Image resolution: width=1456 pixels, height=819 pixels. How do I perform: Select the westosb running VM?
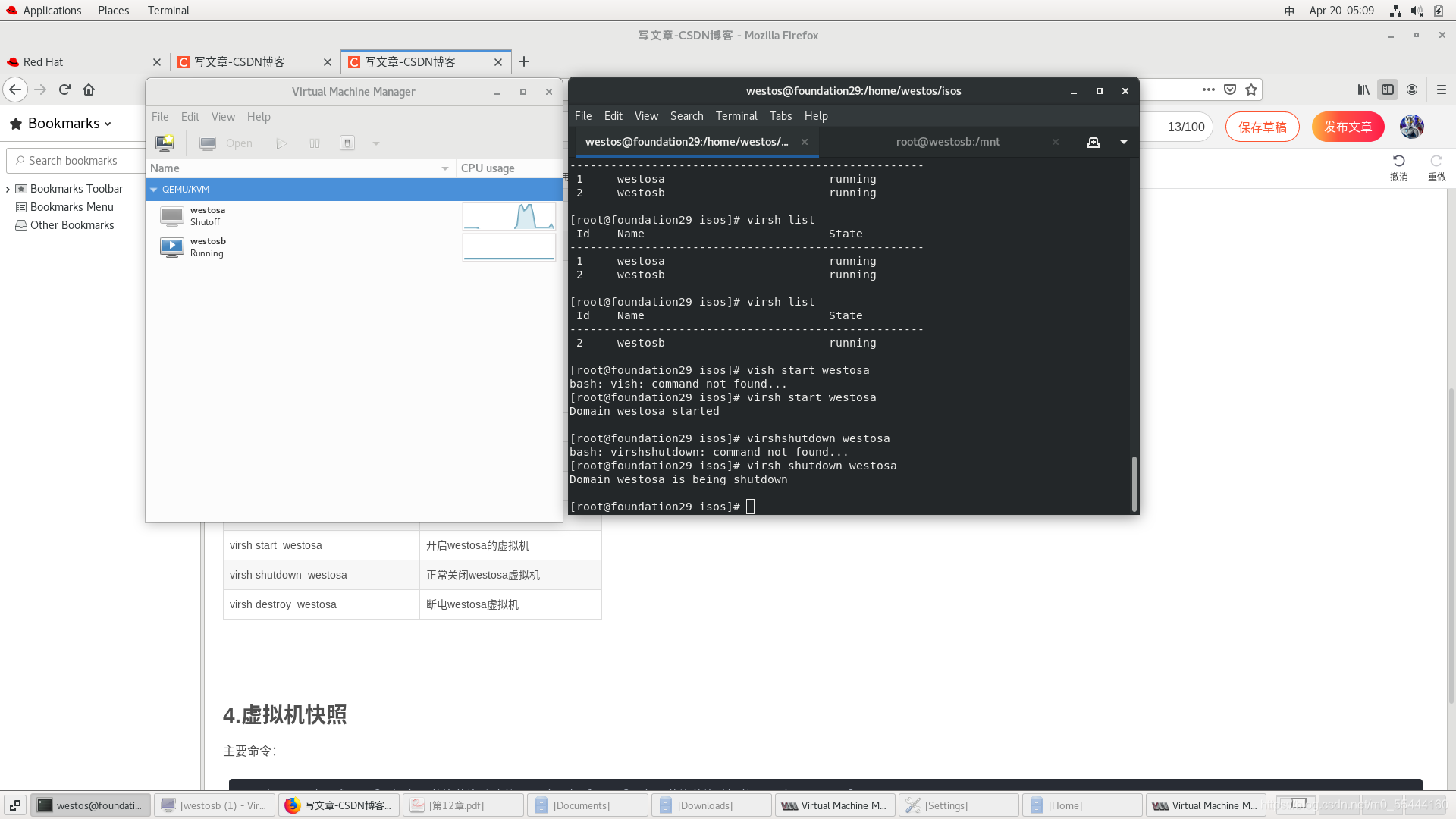pyautogui.click(x=207, y=246)
